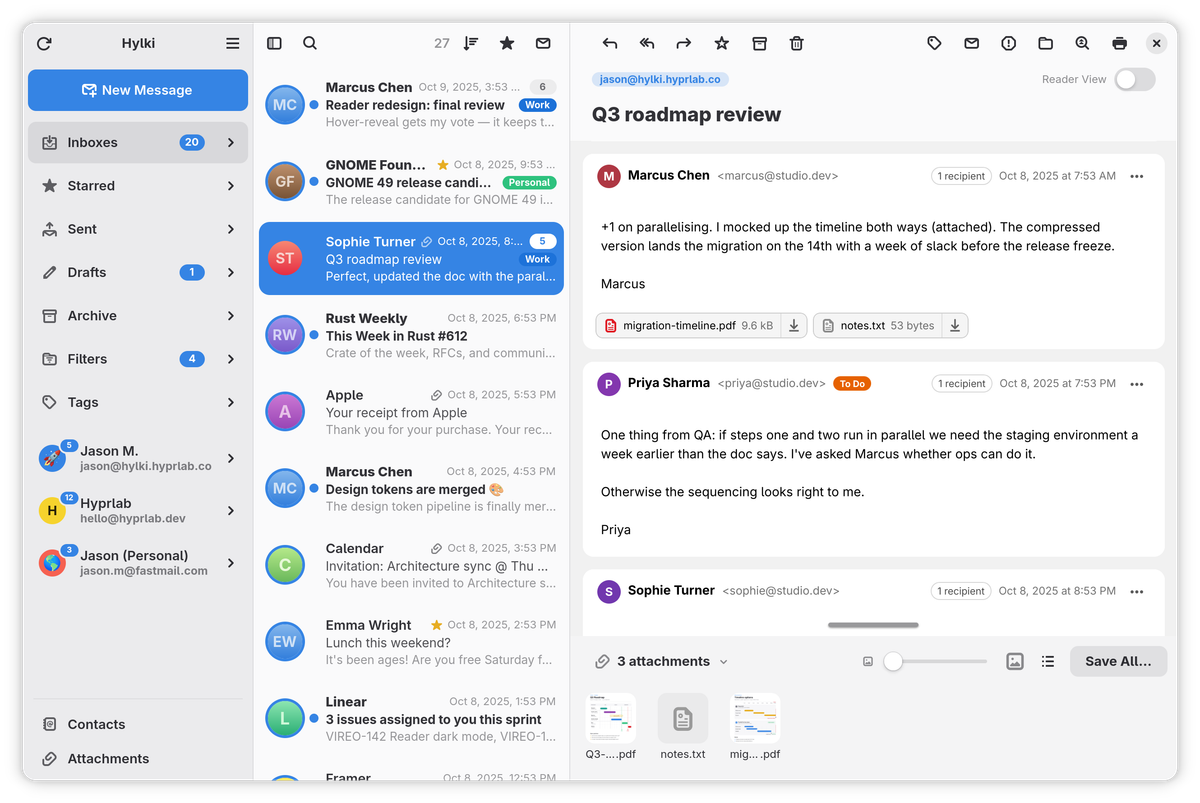Open the Rust Weekly email
The image size is (1200, 803).
[x=411, y=335]
